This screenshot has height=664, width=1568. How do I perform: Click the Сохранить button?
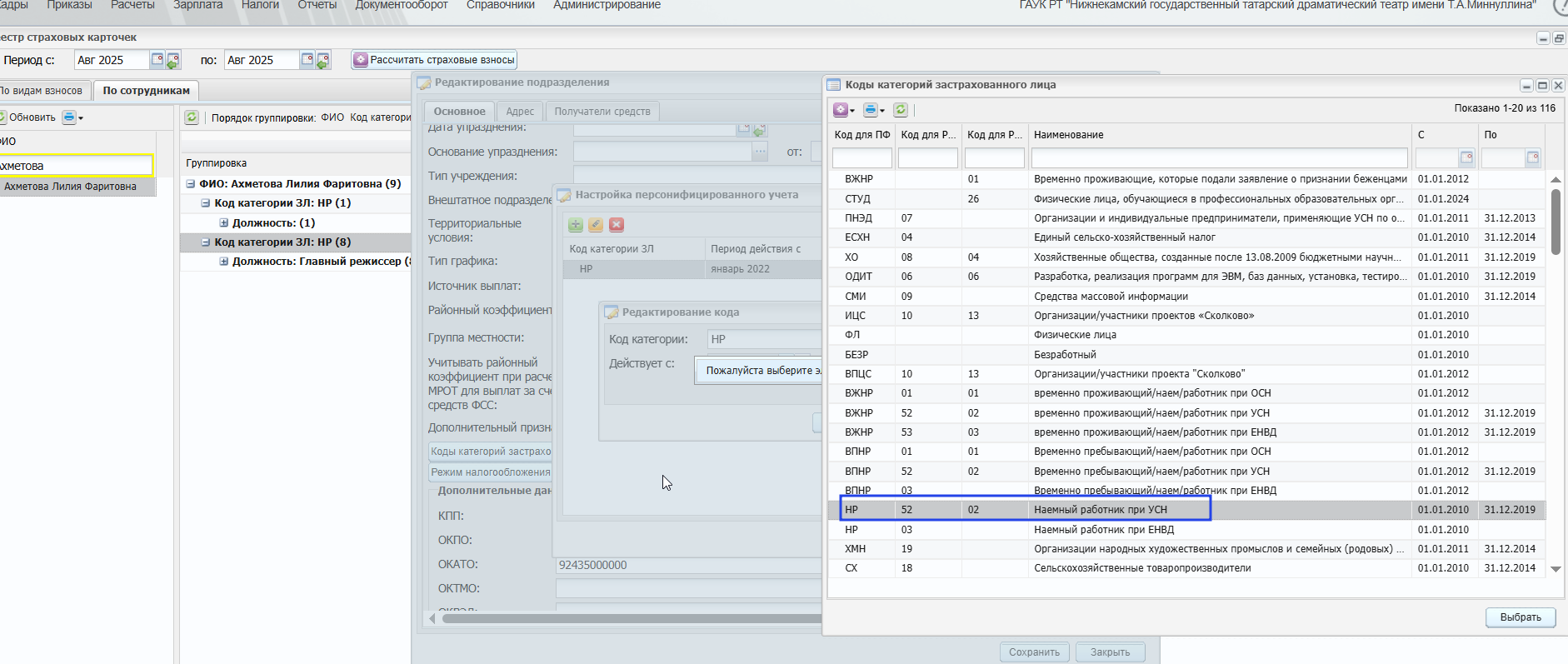(1034, 652)
